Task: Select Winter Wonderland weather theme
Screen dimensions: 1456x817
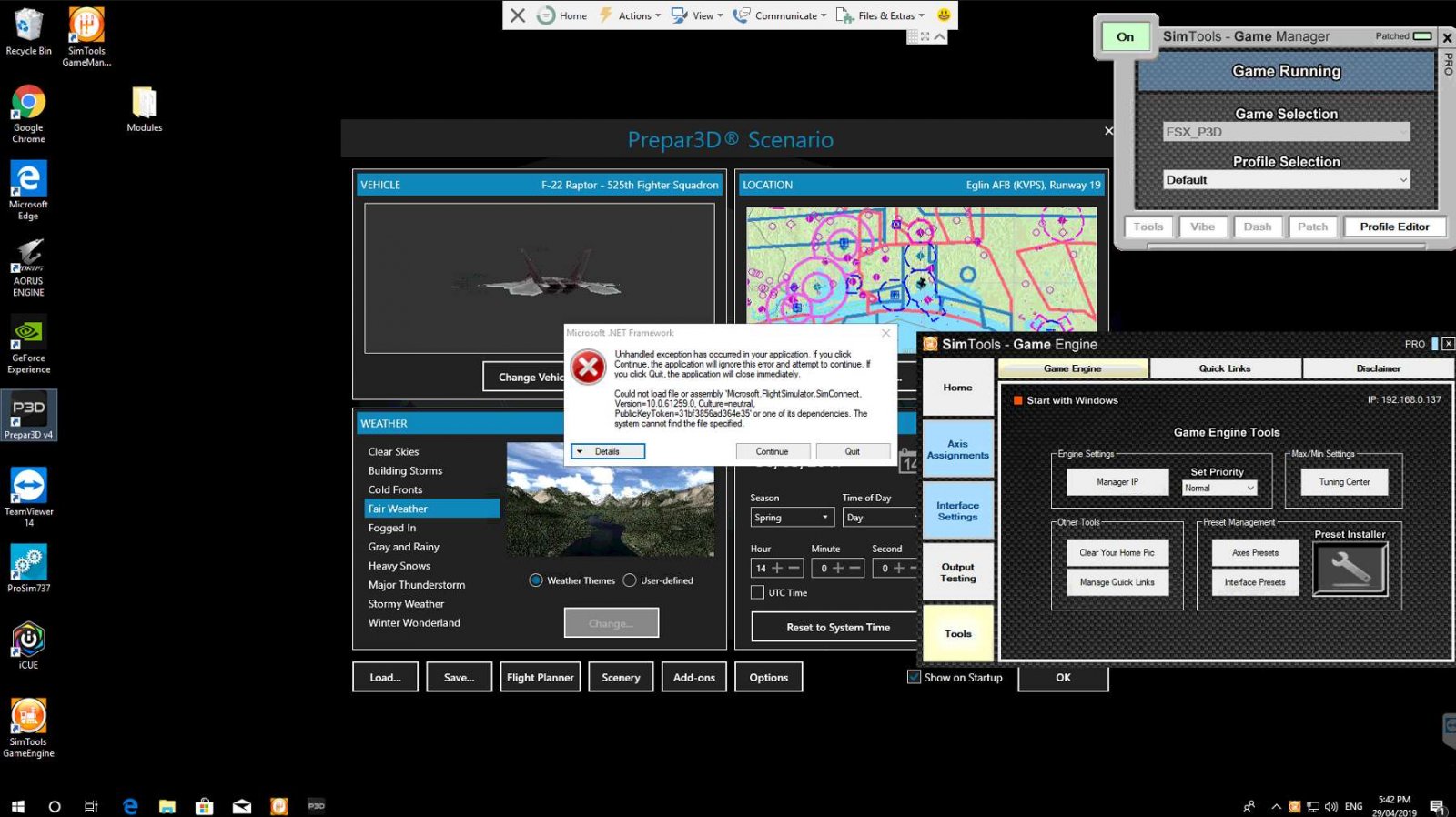Action: 414,623
